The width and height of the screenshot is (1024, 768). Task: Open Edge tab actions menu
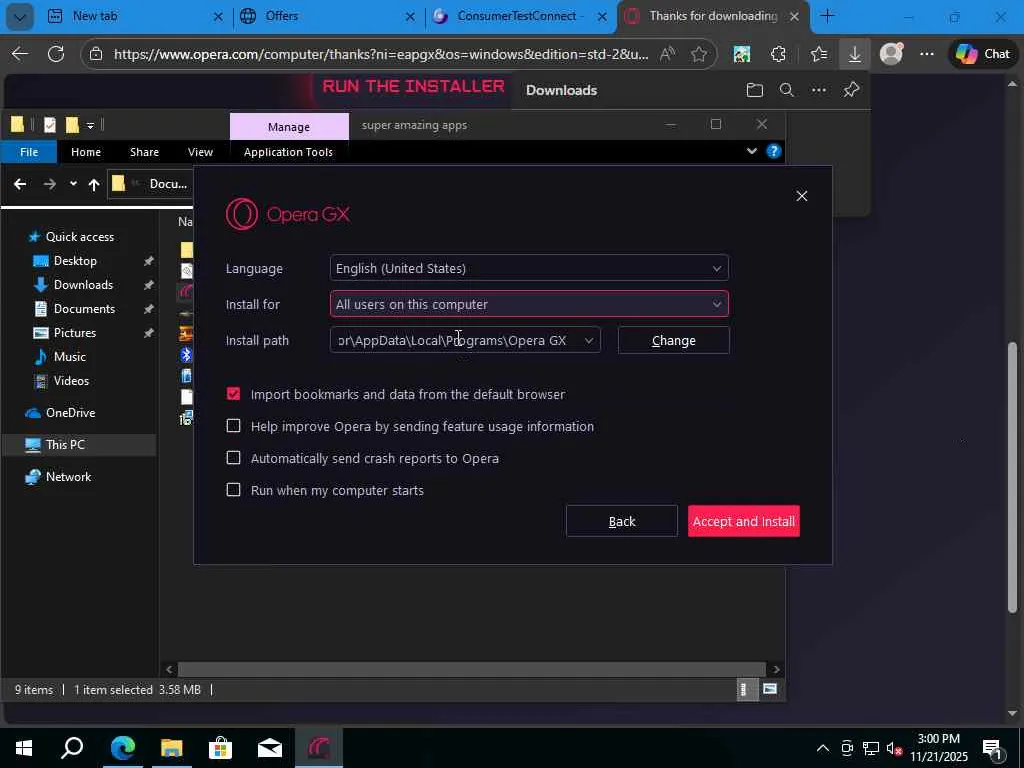pyautogui.click(x=20, y=17)
